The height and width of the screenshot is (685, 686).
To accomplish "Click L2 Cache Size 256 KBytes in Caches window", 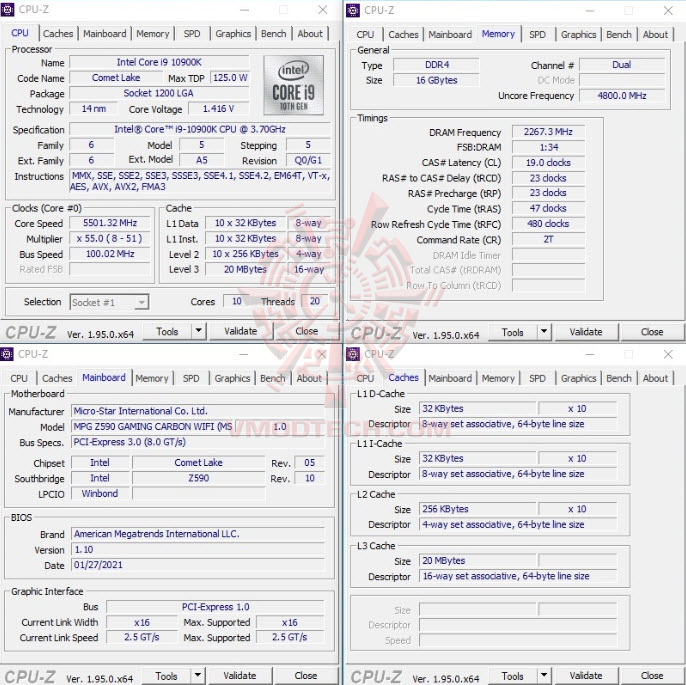I will 477,509.
